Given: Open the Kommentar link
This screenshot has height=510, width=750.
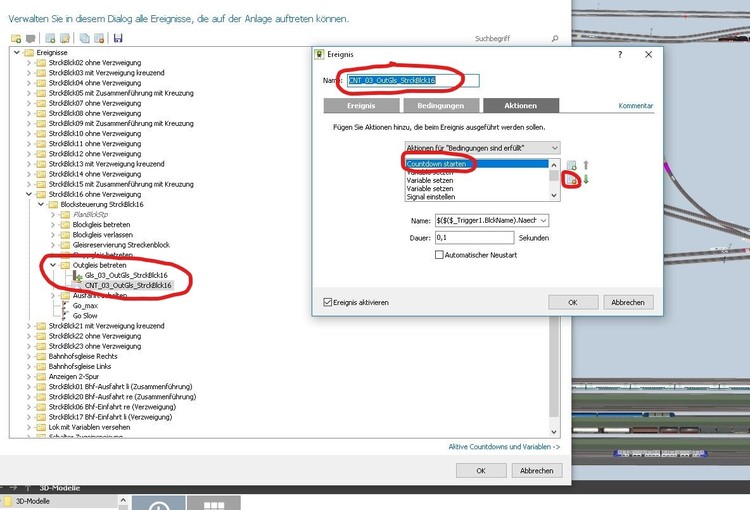Looking at the screenshot, I should (636, 106).
